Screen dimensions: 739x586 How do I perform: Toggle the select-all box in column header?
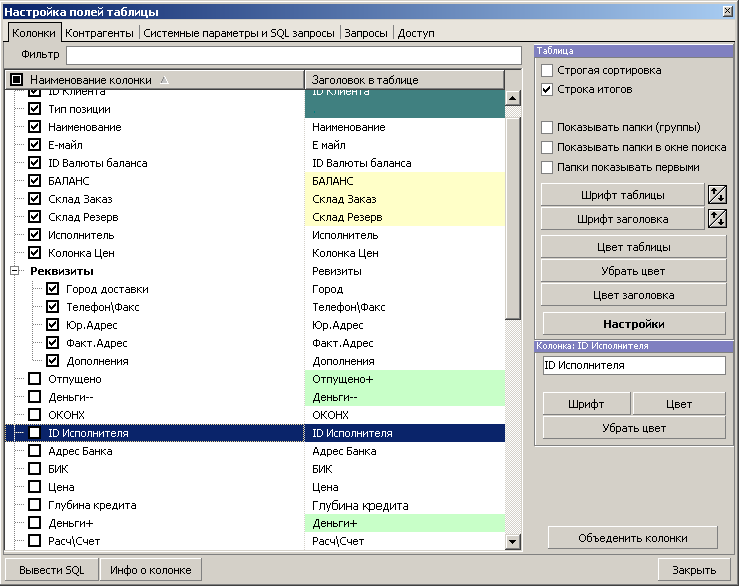pyautogui.click(x=16, y=80)
